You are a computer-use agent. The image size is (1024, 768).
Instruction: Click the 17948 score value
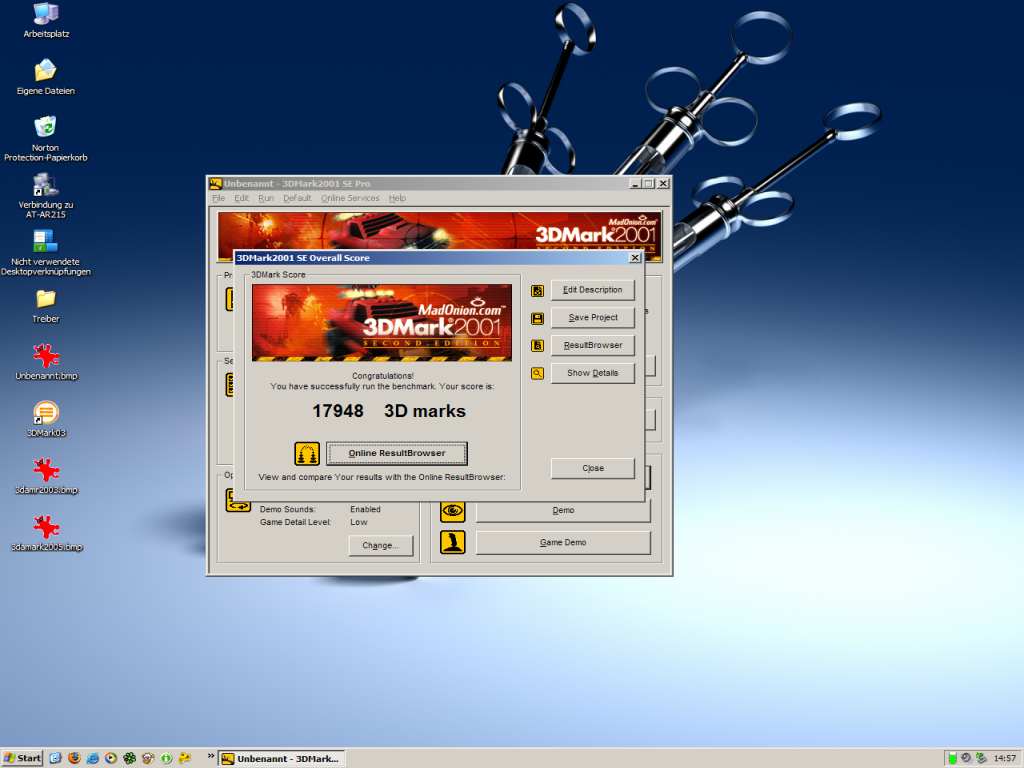click(338, 411)
